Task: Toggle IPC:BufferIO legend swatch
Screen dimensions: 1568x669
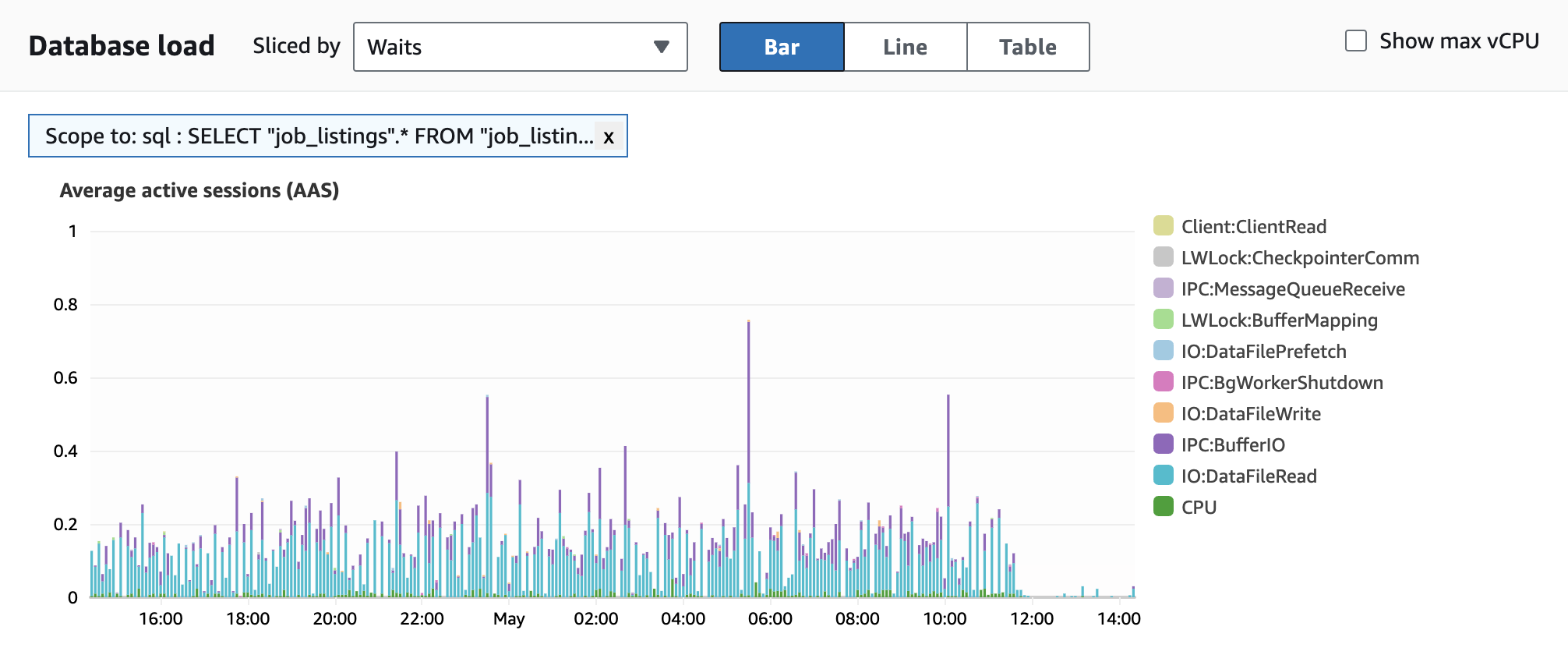Action: coord(1164,444)
